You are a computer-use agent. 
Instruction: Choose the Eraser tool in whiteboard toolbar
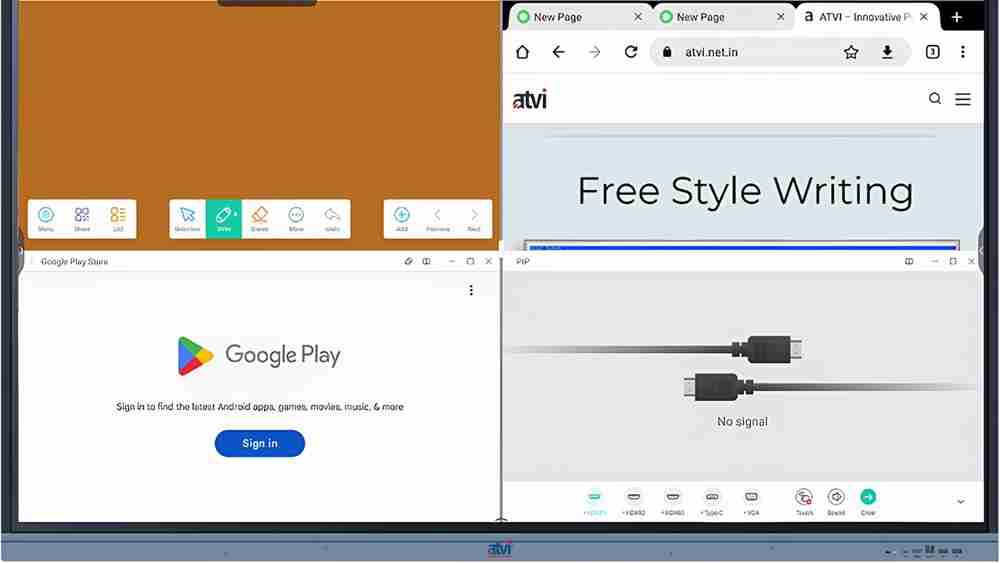[x=260, y=219]
